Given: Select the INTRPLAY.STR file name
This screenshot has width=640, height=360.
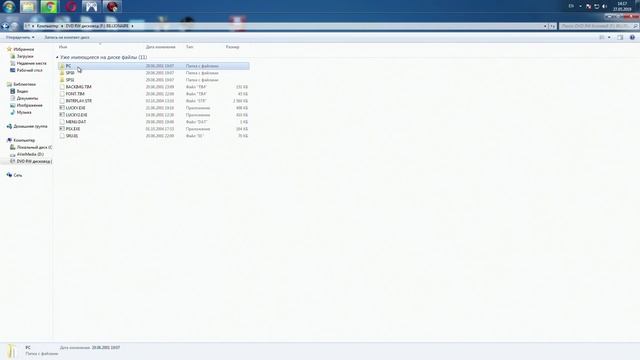Looking at the screenshot, I should tap(79, 101).
